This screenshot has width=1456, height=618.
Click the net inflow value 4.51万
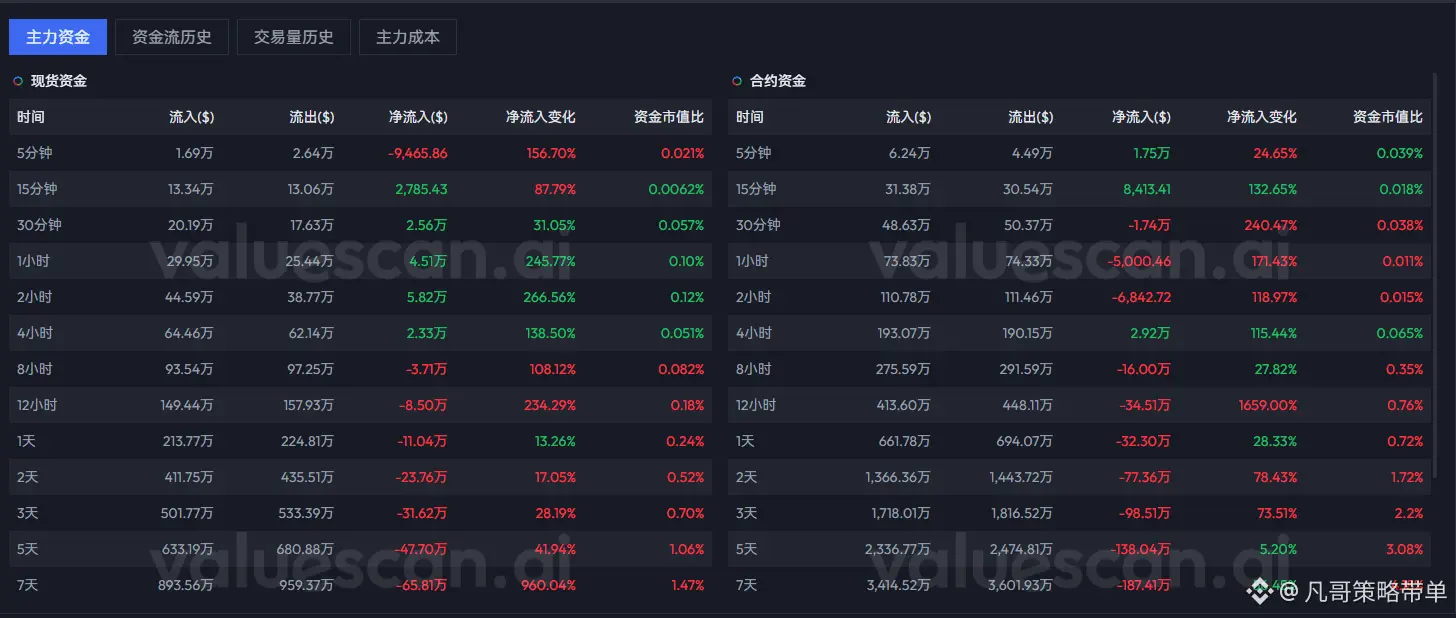point(428,261)
